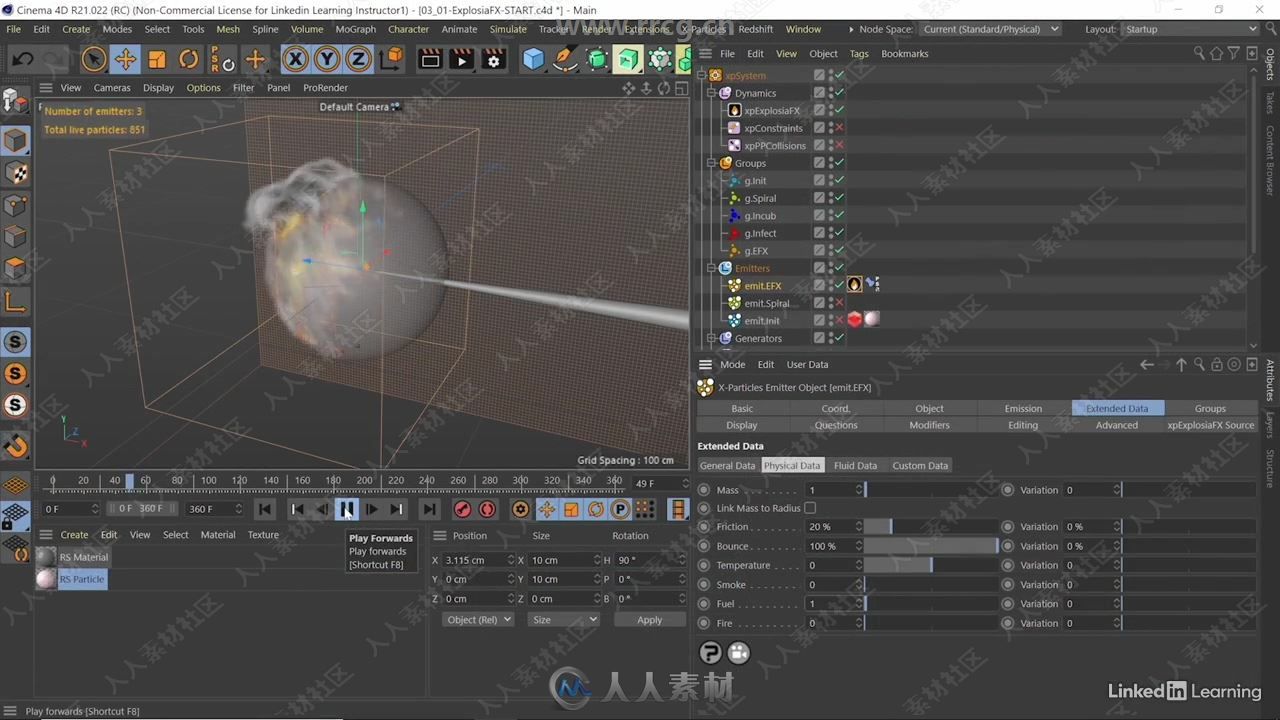Click search icon in Object Manager
The height and width of the screenshot is (720, 1280).
click(x=1199, y=54)
